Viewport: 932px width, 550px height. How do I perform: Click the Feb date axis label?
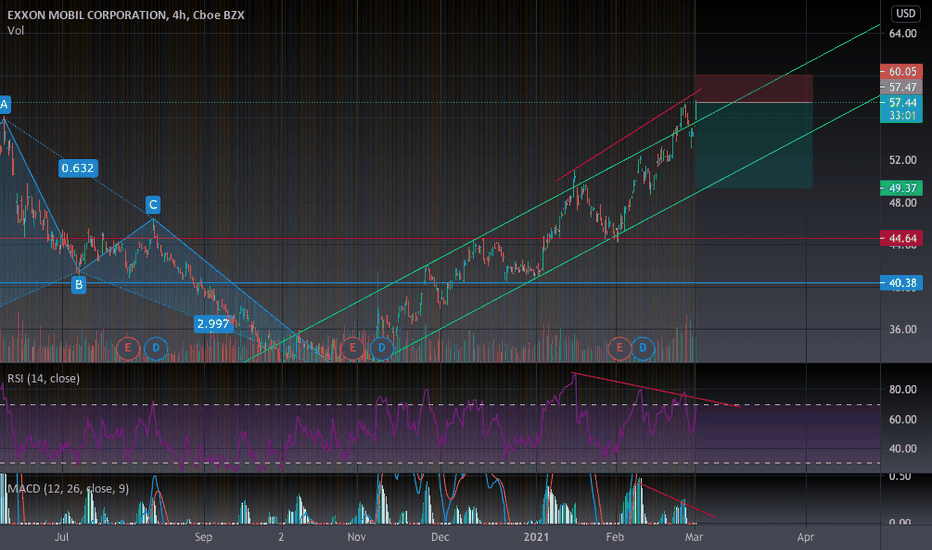point(615,537)
